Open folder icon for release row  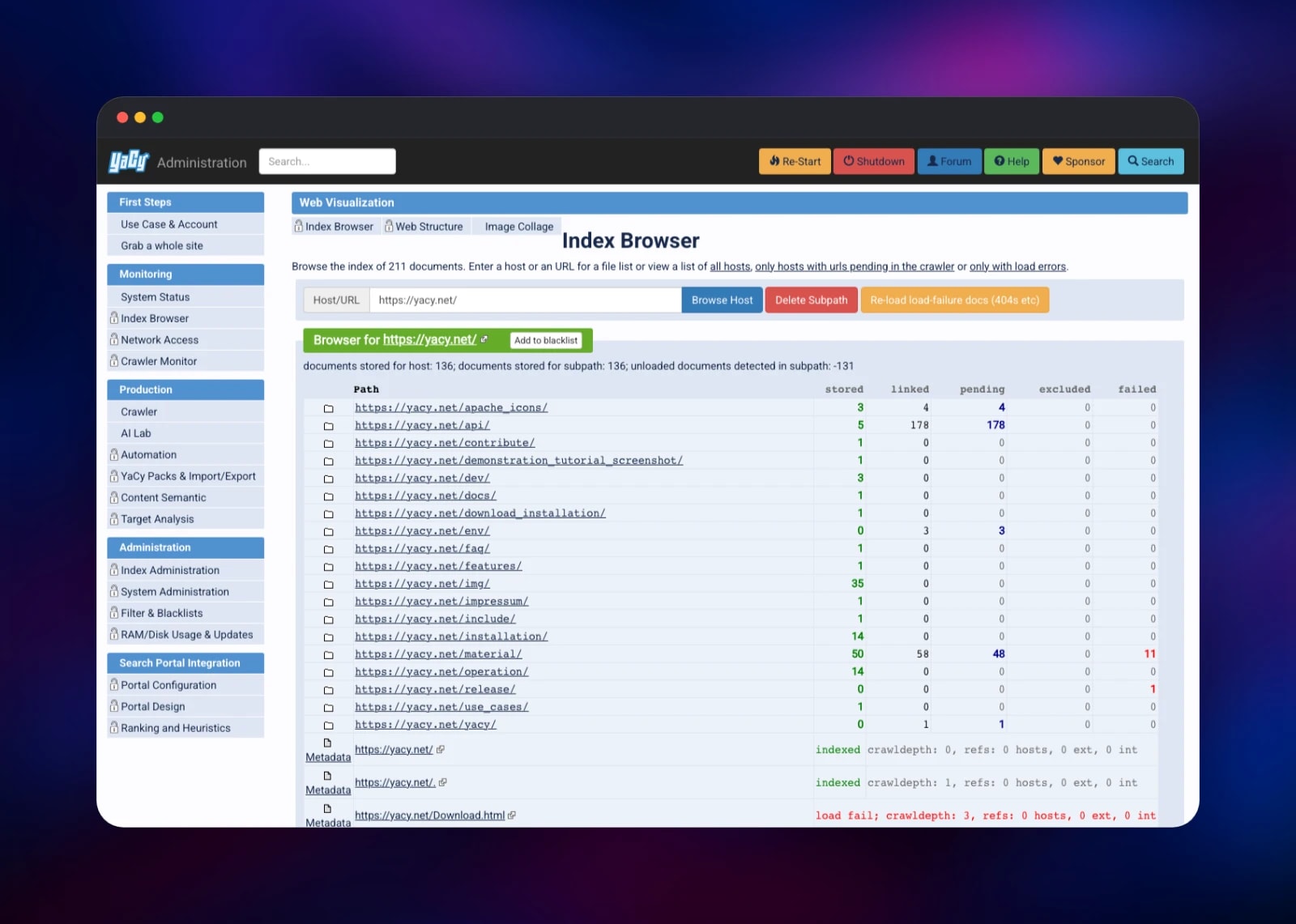tap(328, 690)
